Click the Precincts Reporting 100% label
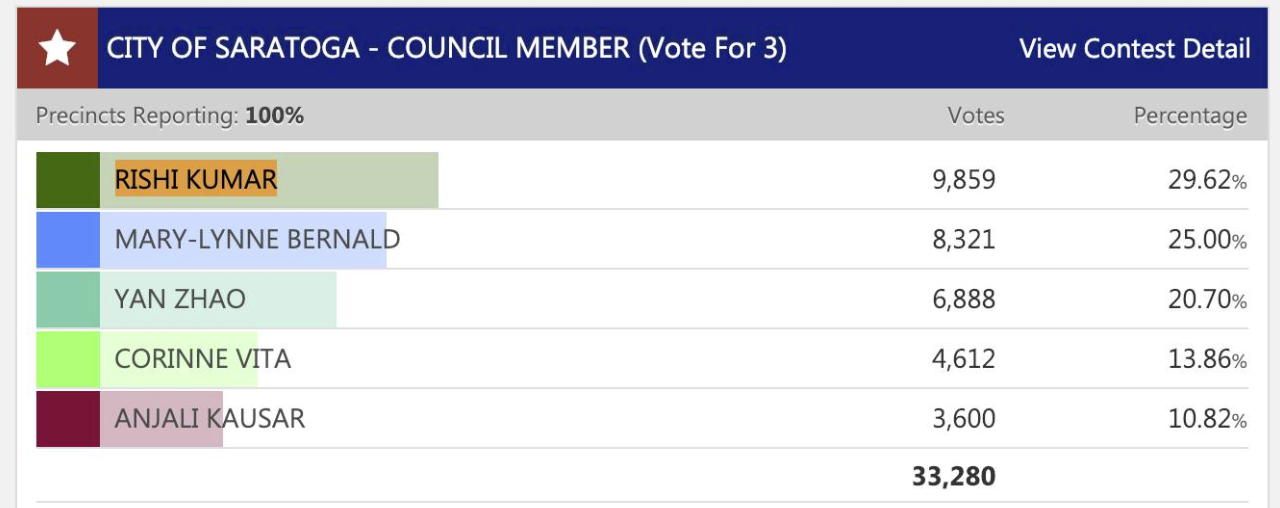Viewport: 1280px width, 508px height. pos(170,116)
